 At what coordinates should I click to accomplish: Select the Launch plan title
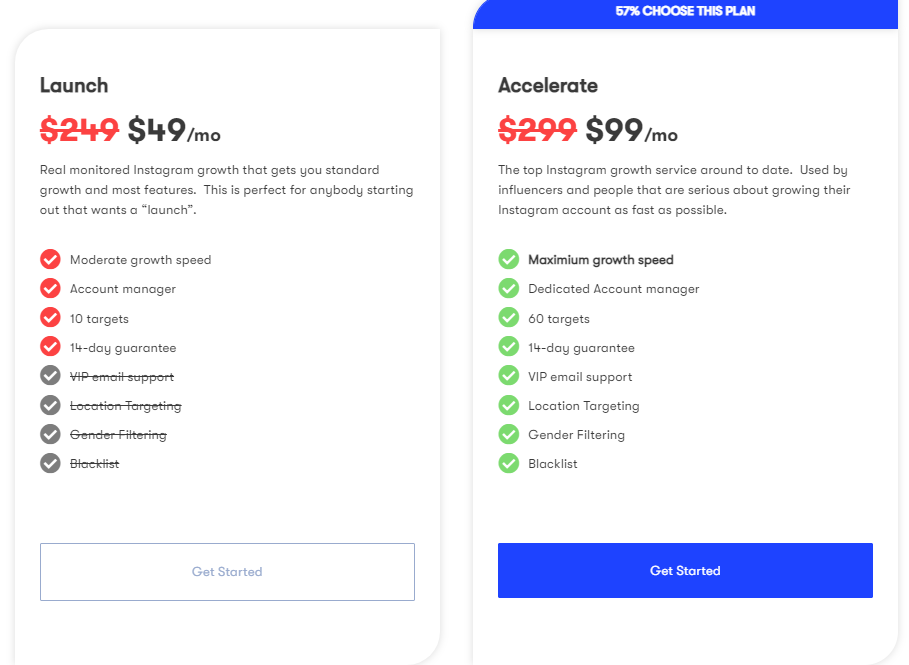74,86
